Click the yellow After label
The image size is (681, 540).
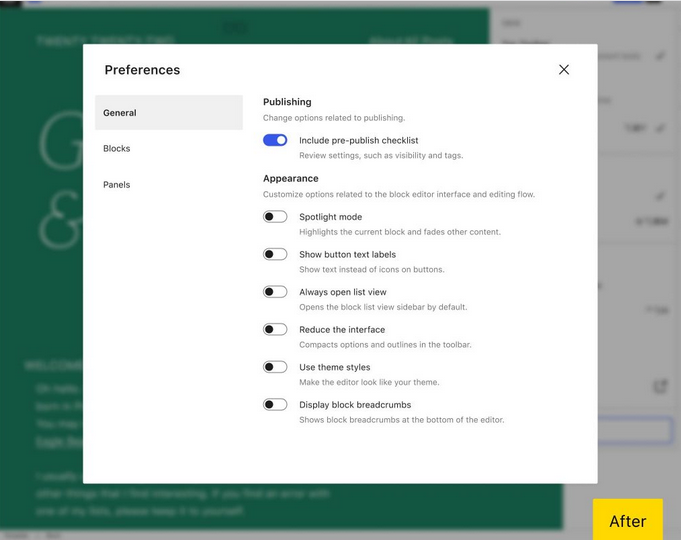click(x=627, y=520)
